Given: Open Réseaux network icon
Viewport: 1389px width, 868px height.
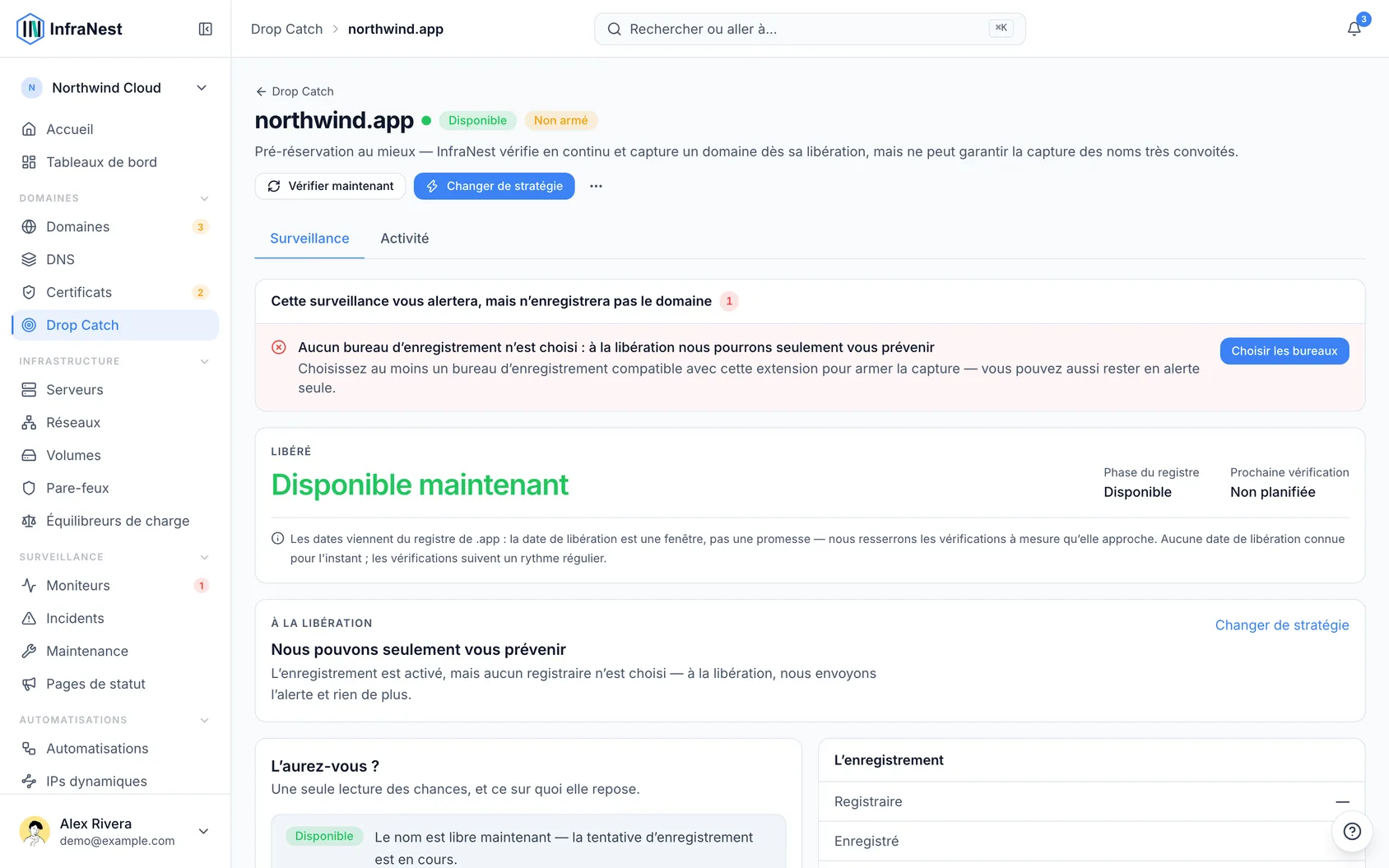Looking at the screenshot, I should pos(29,422).
